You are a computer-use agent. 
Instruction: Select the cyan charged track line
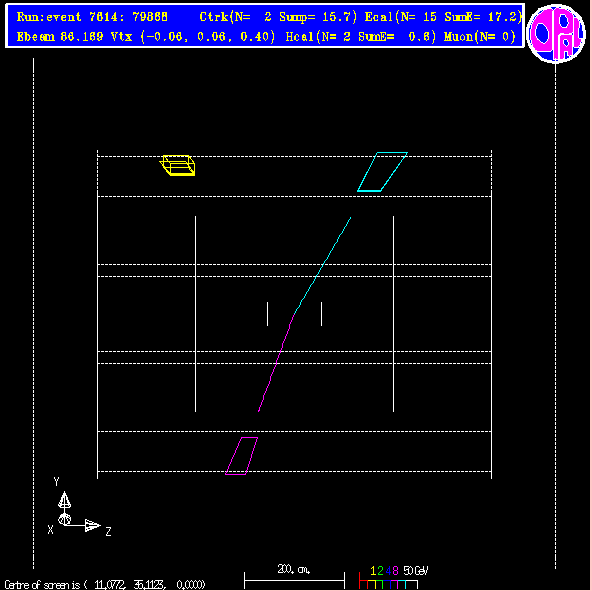coord(323,265)
